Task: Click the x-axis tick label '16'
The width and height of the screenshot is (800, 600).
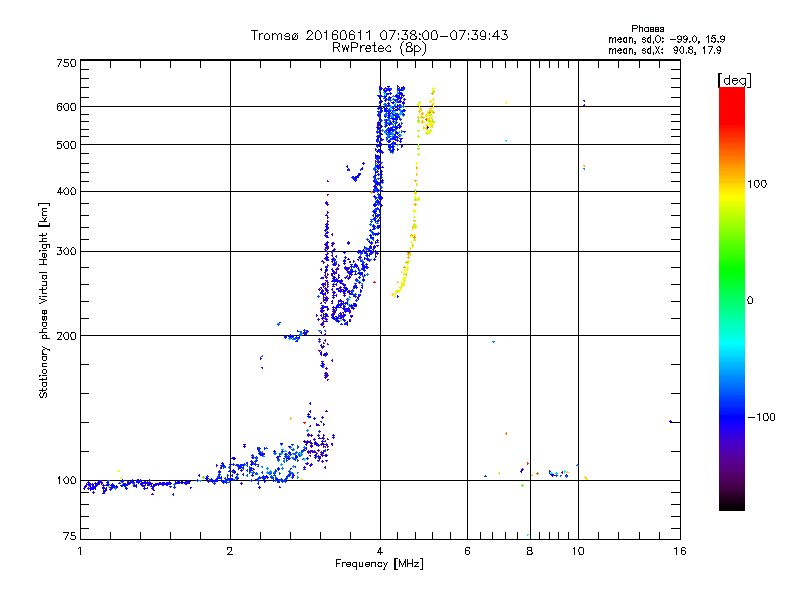Action: click(680, 551)
